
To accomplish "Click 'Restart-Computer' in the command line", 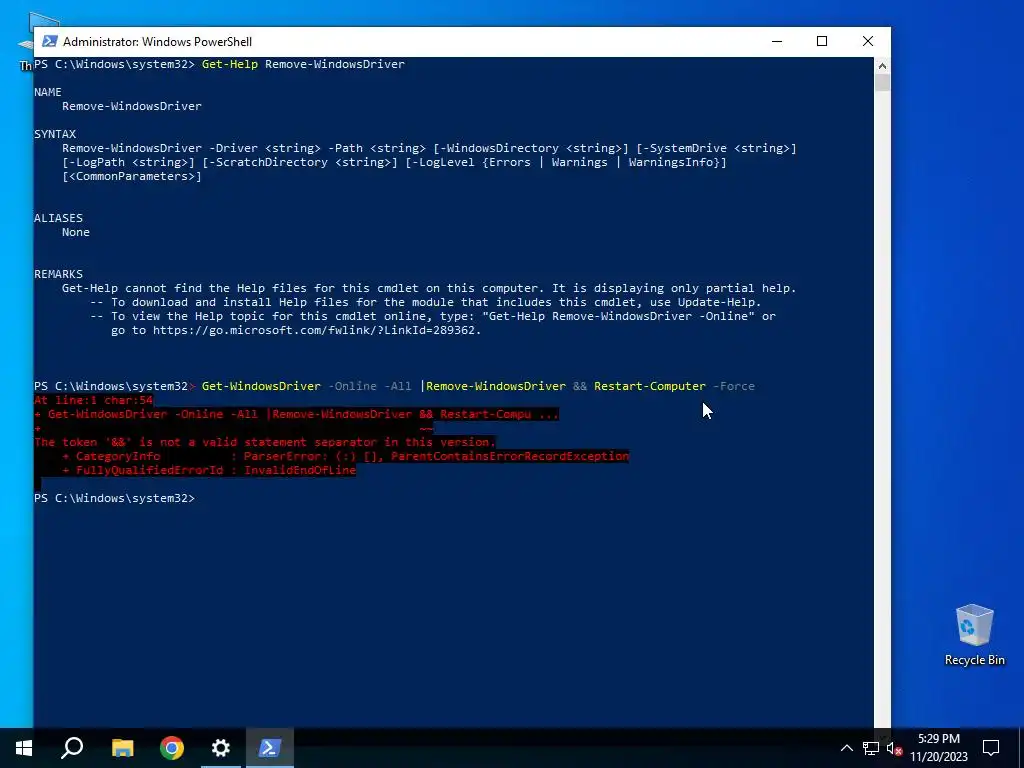I will (650, 386).
